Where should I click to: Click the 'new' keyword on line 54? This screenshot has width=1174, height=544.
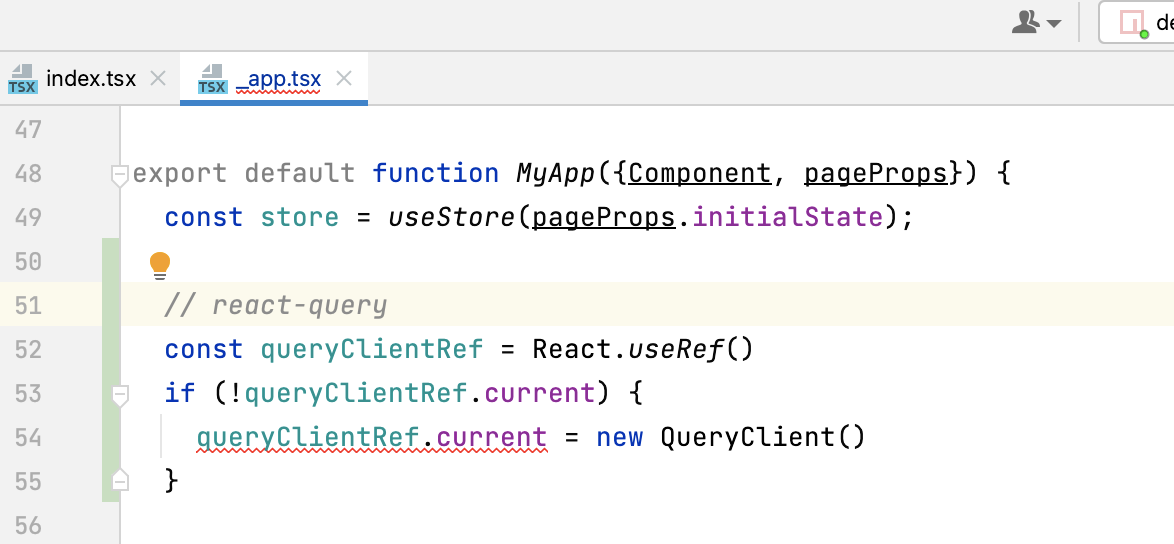tap(620, 438)
